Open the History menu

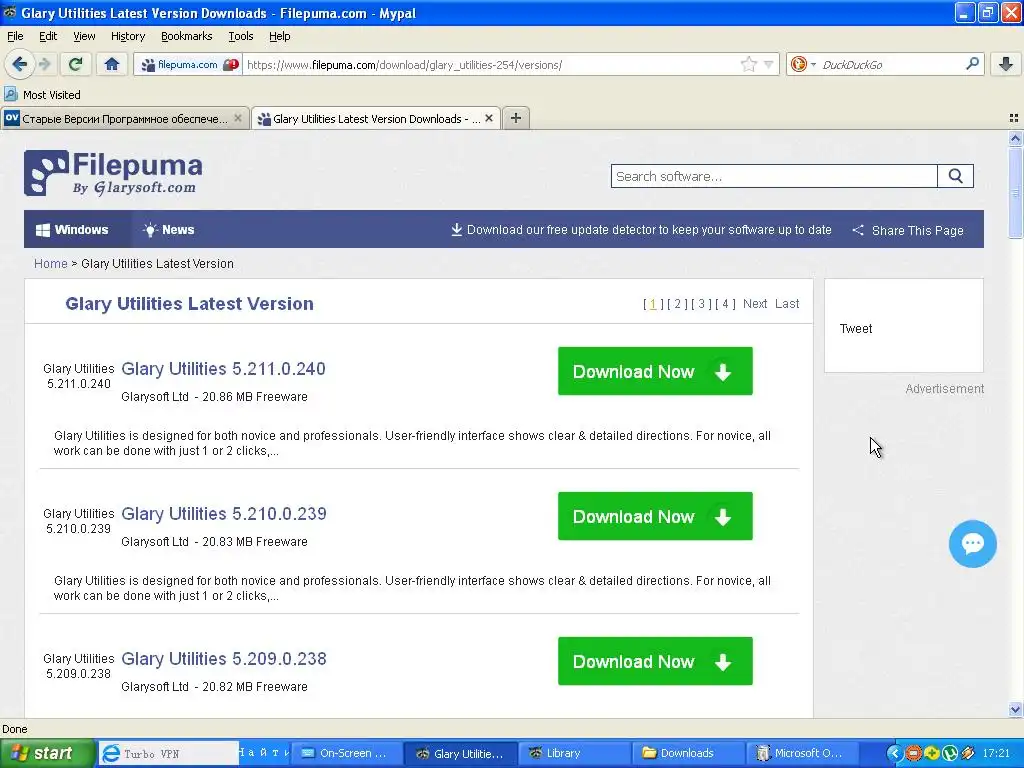click(x=127, y=36)
